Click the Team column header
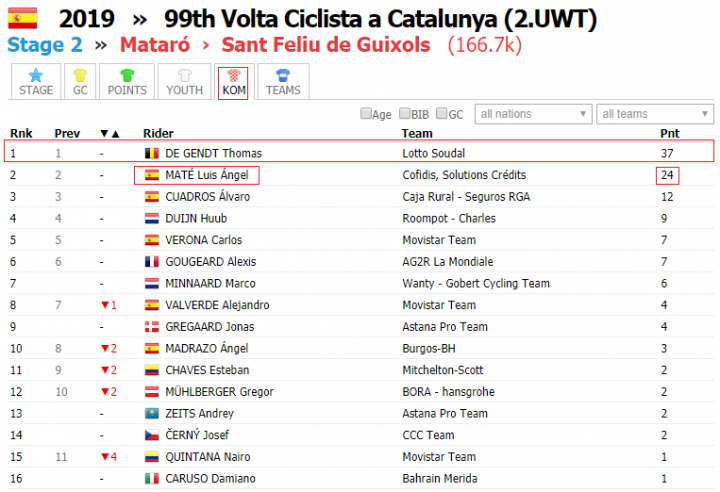This screenshot has height=492, width=720. 417,133
